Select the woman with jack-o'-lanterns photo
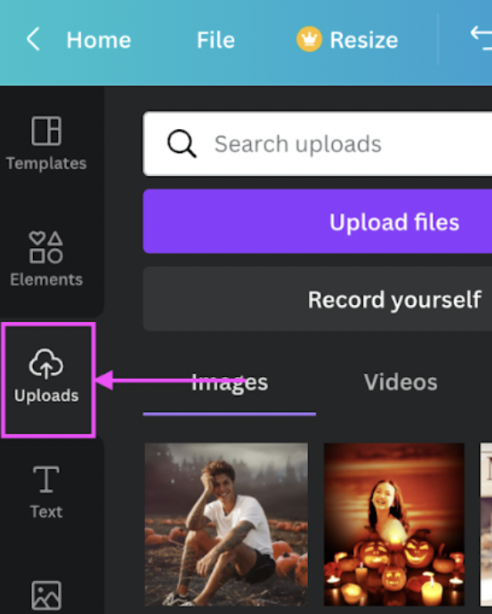This screenshot has height=614, width=492. click(394, 525)
